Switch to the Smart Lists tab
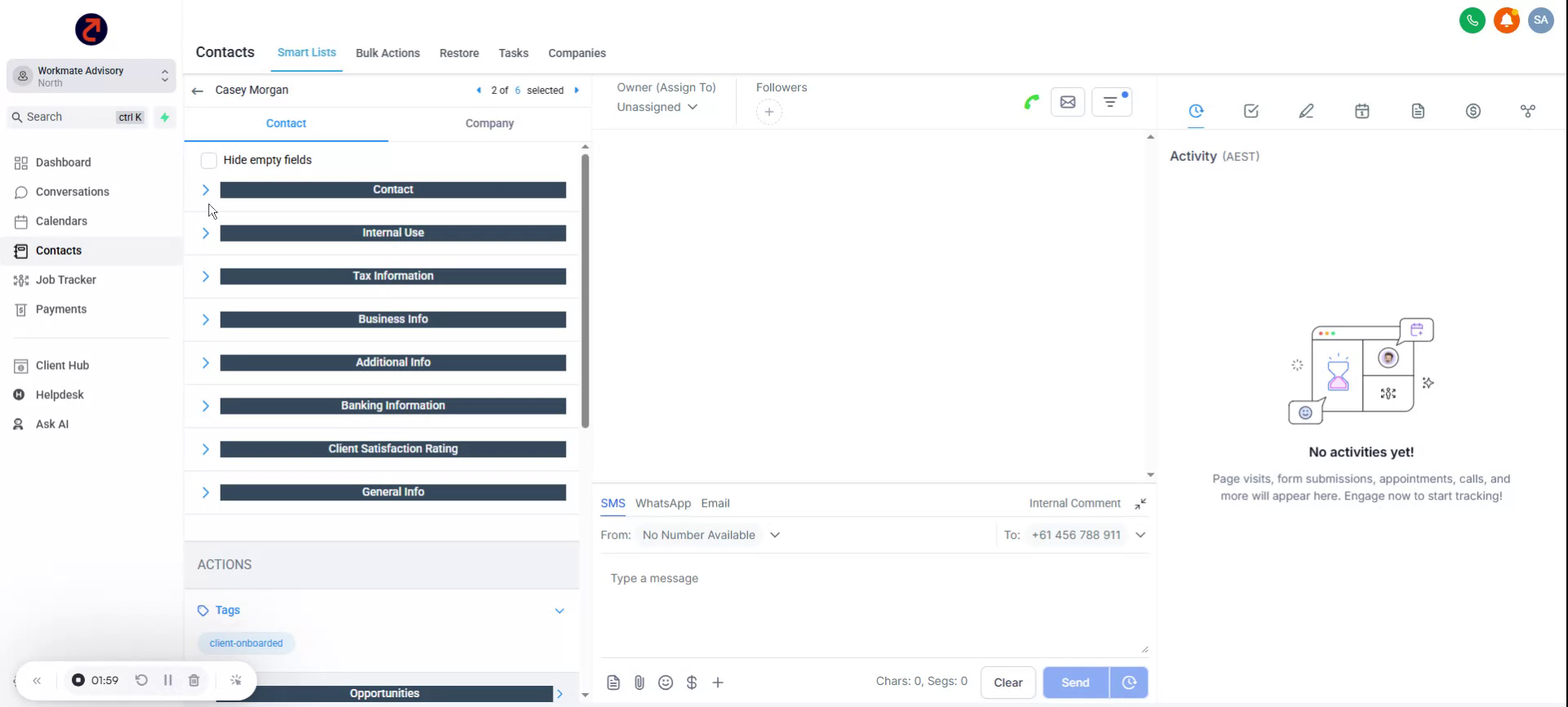This screenshot has width=1568, height=707. 306,52
